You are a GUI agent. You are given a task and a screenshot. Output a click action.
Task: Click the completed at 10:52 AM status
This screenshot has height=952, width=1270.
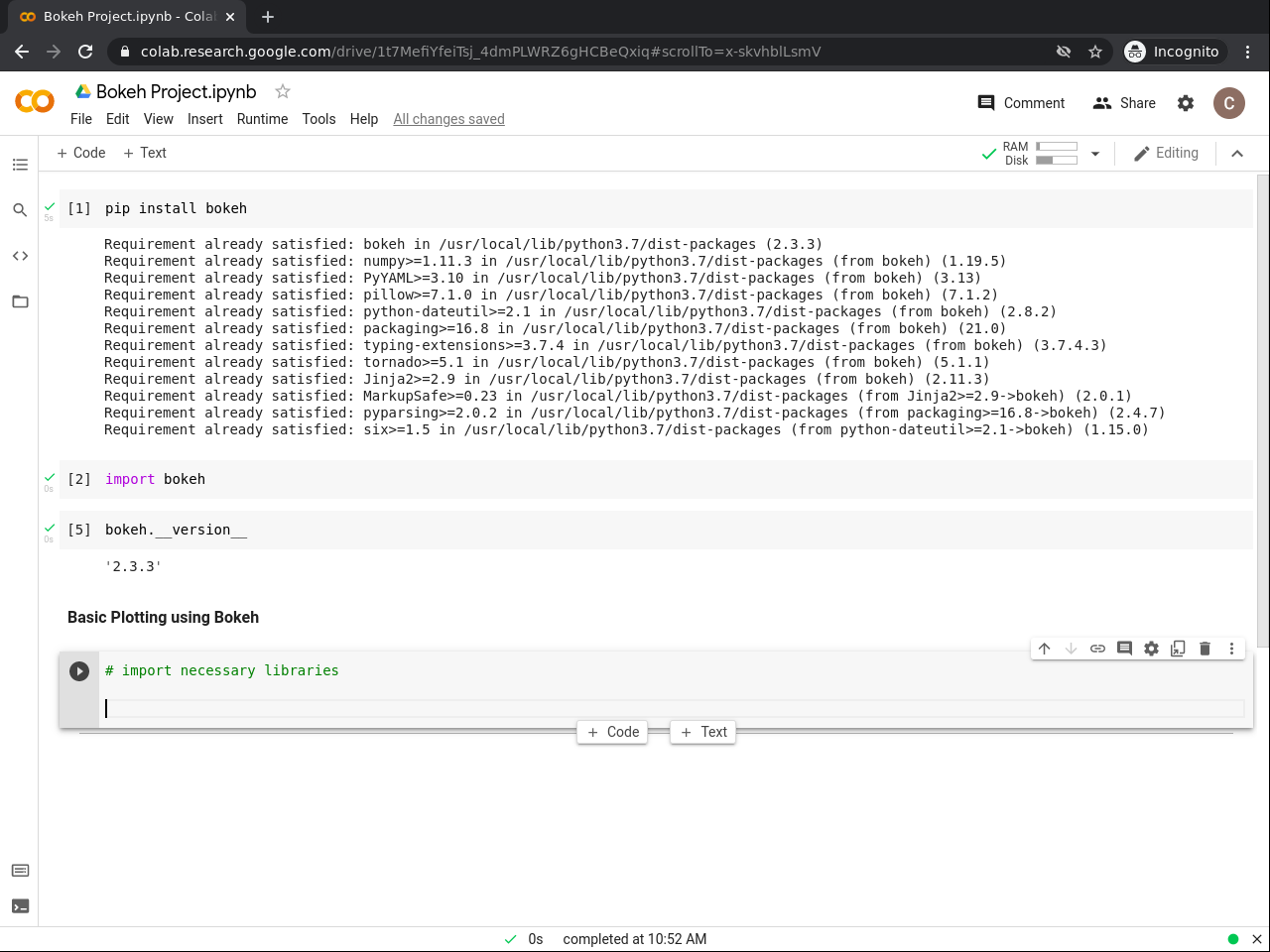click(635, 939)
